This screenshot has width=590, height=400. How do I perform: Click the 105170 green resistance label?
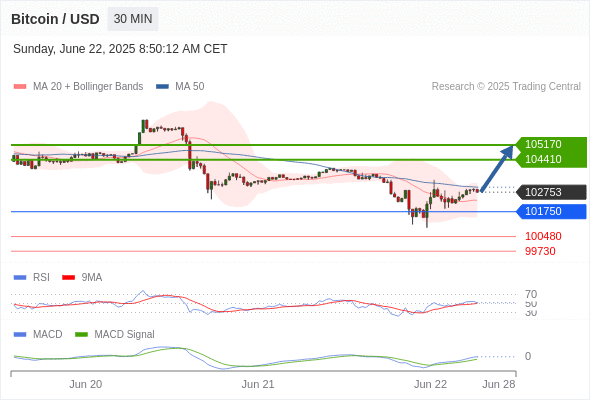tap(552, 144)
